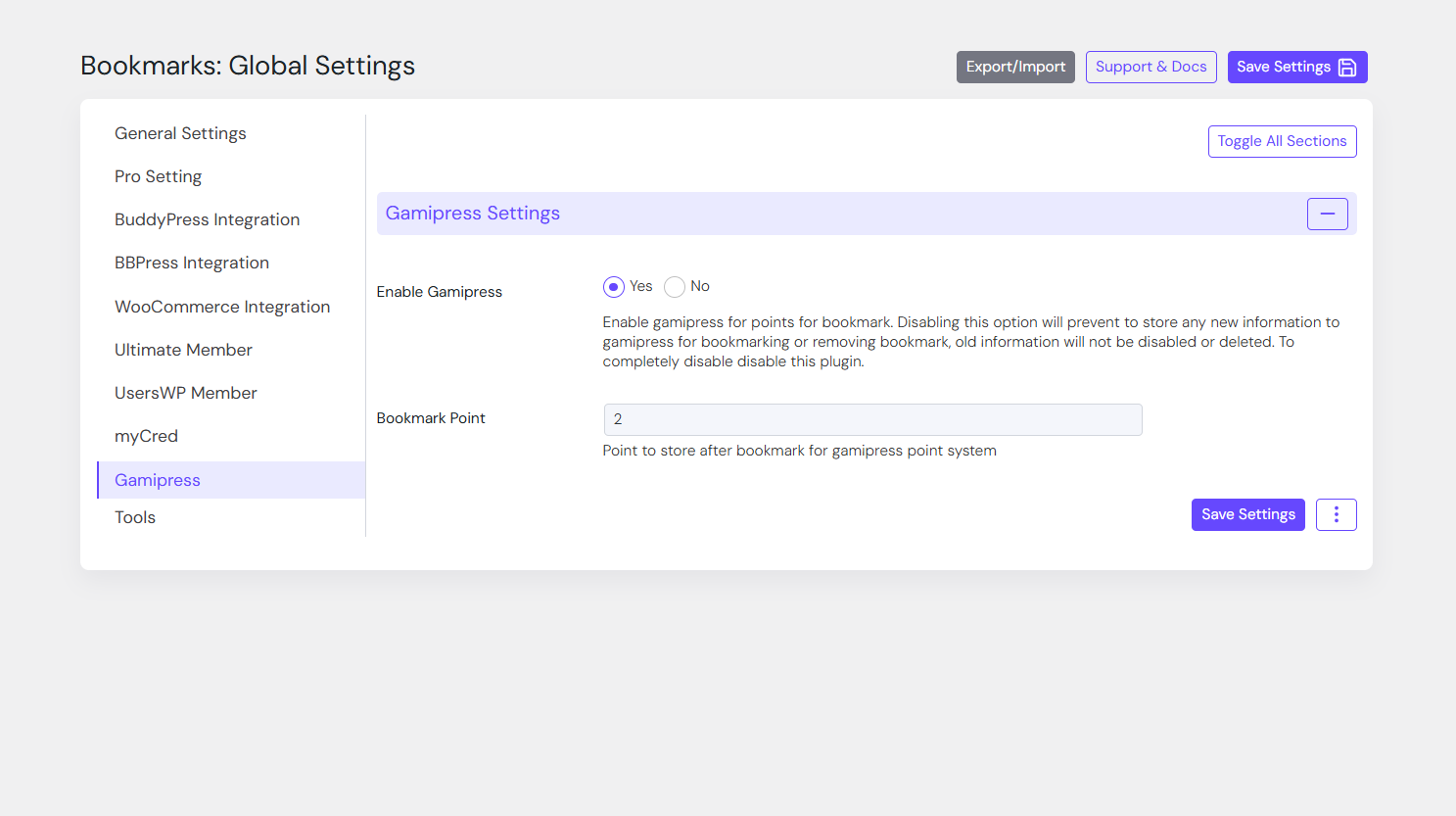
Task: Select the Gamipress tab
Action: click(231, 480)
